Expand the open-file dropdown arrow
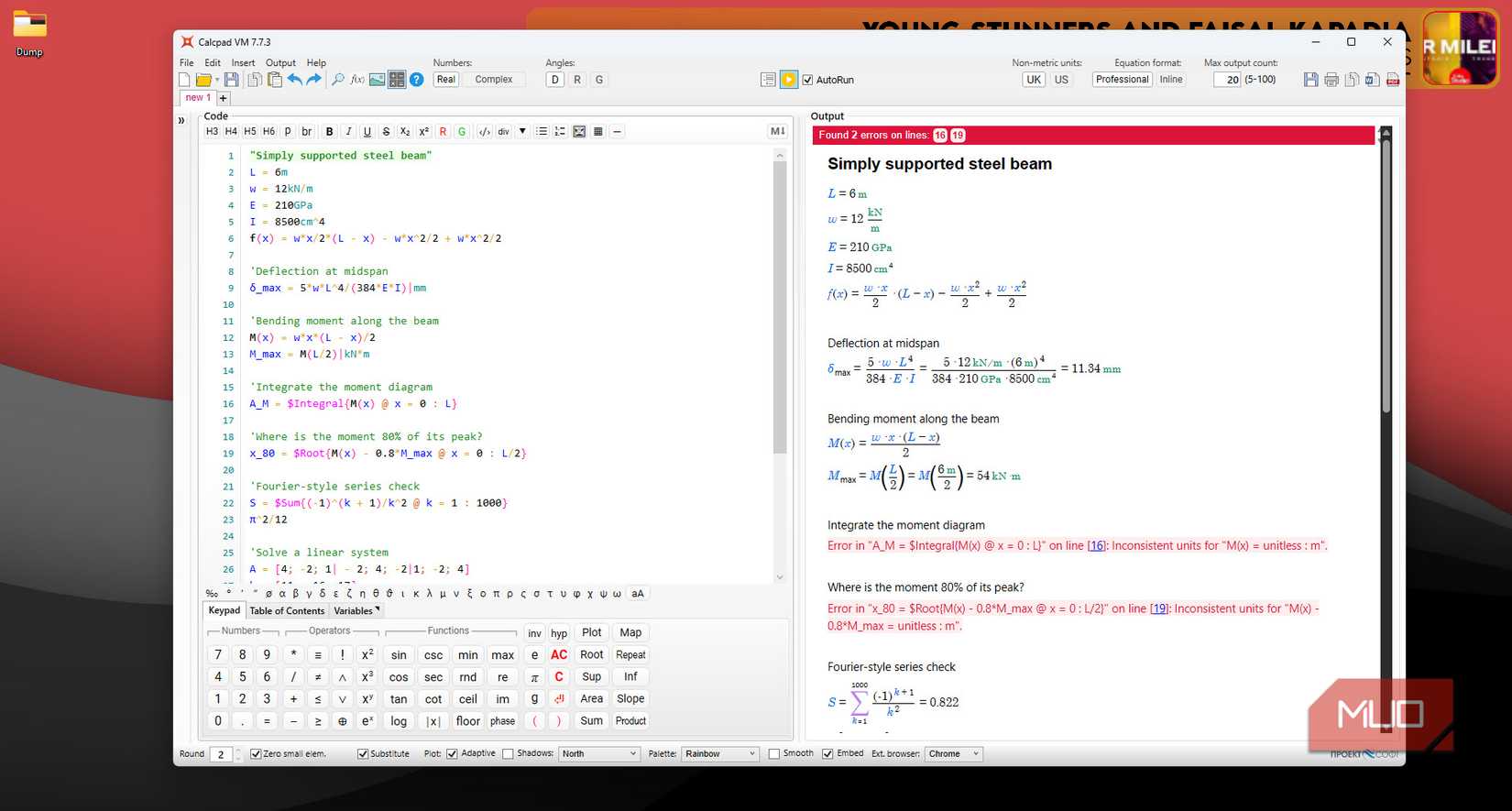 coord(217,80)
